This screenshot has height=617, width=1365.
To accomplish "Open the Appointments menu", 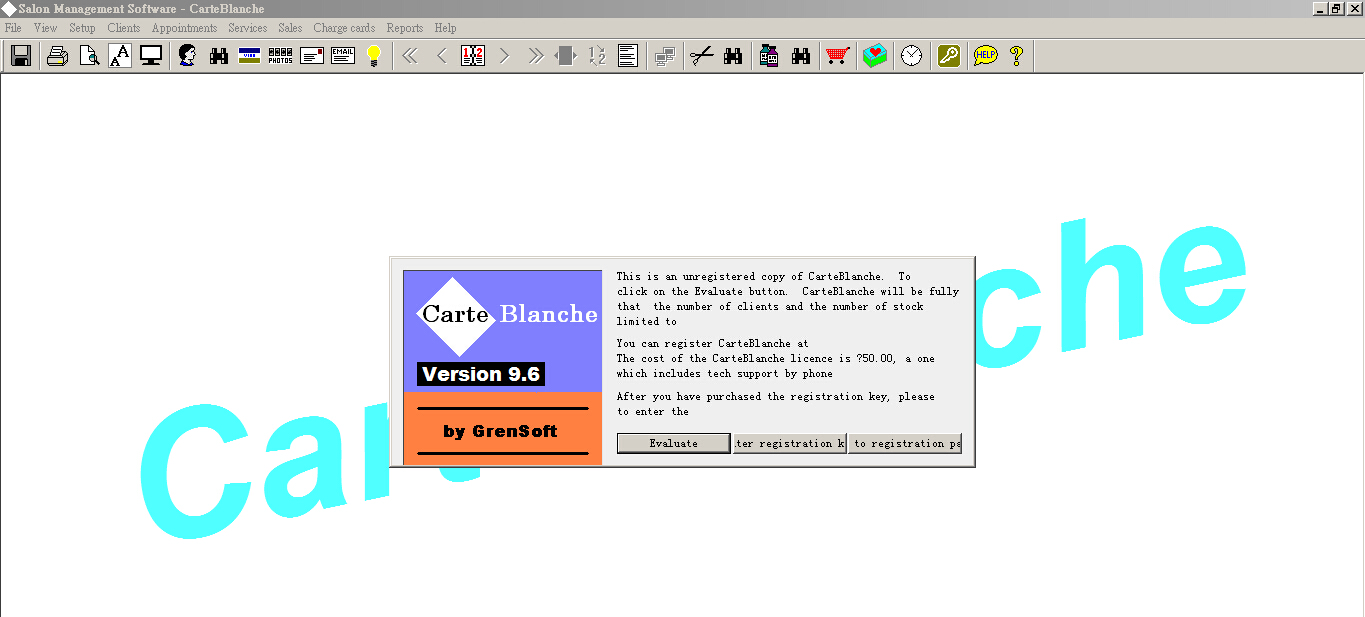I will tap(184, 28).
